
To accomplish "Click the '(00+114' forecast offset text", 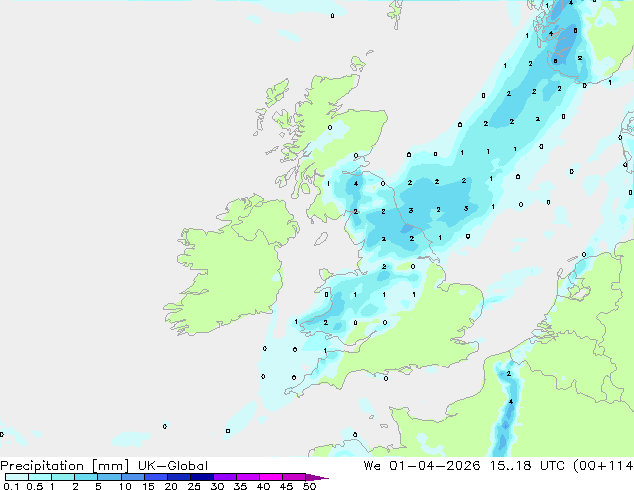I will click(604, 466).
